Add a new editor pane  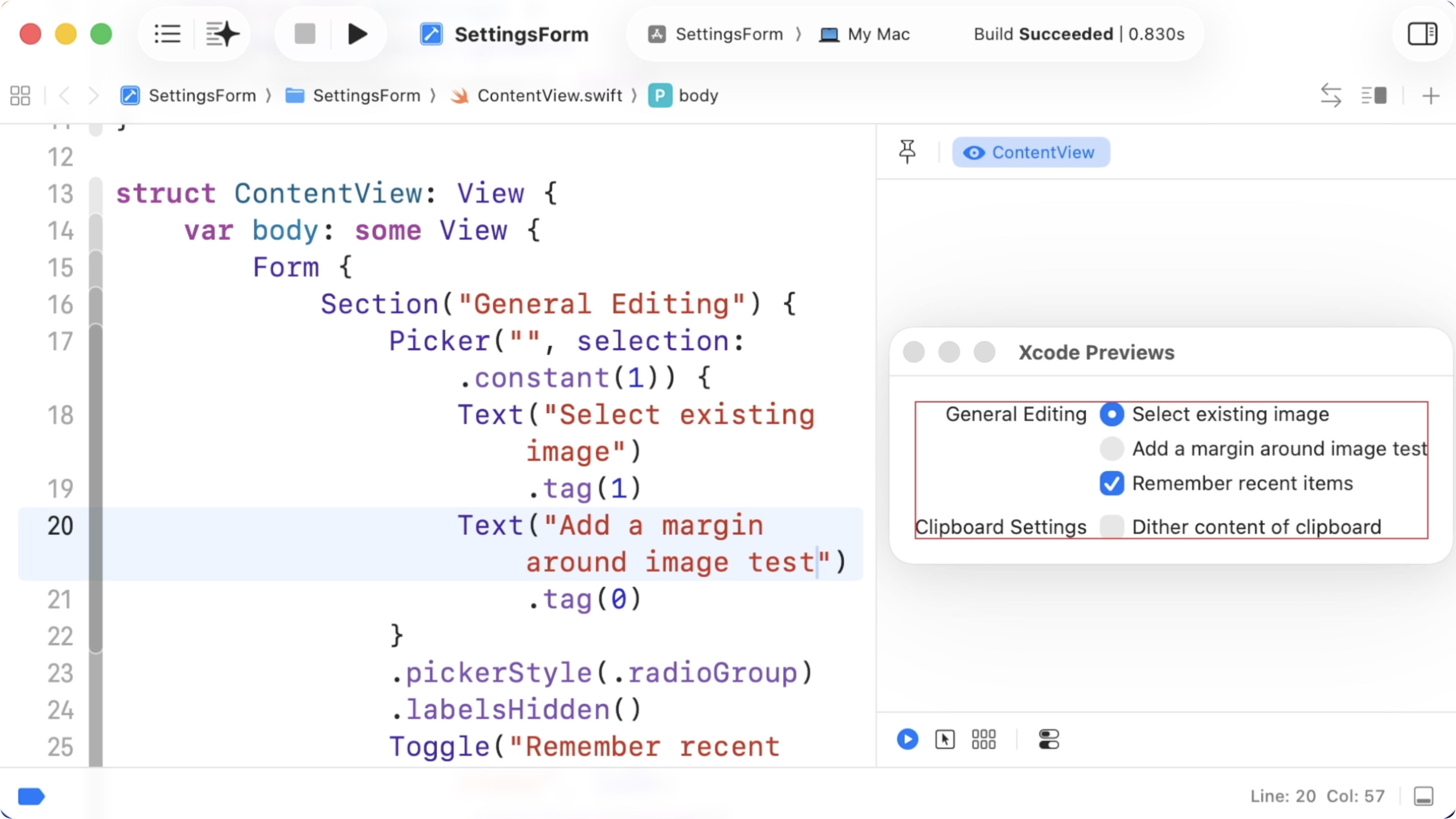coord(1431,96)
